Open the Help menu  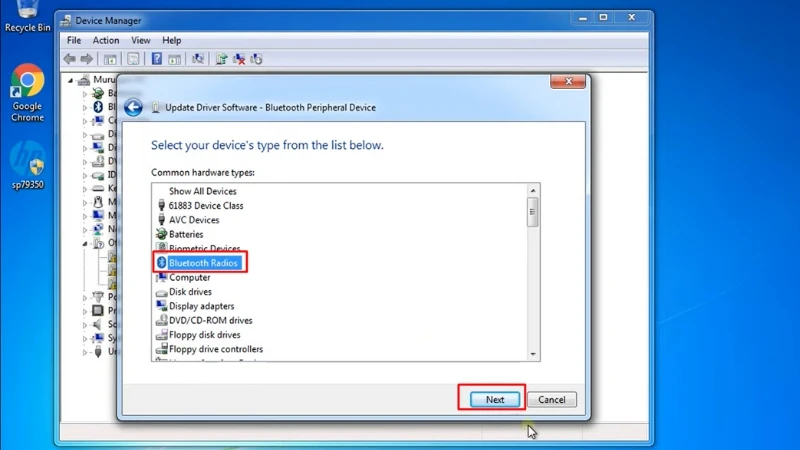[171, 40]
